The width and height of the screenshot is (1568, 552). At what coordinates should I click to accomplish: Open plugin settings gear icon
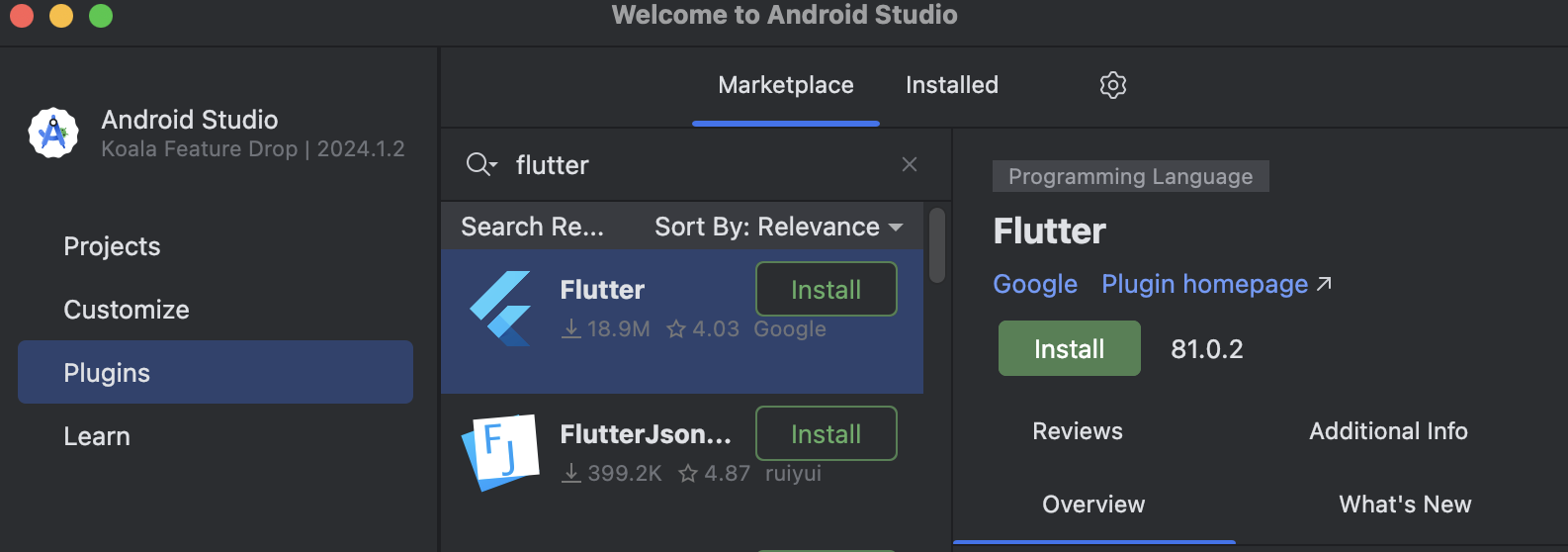coord(1113,85)
